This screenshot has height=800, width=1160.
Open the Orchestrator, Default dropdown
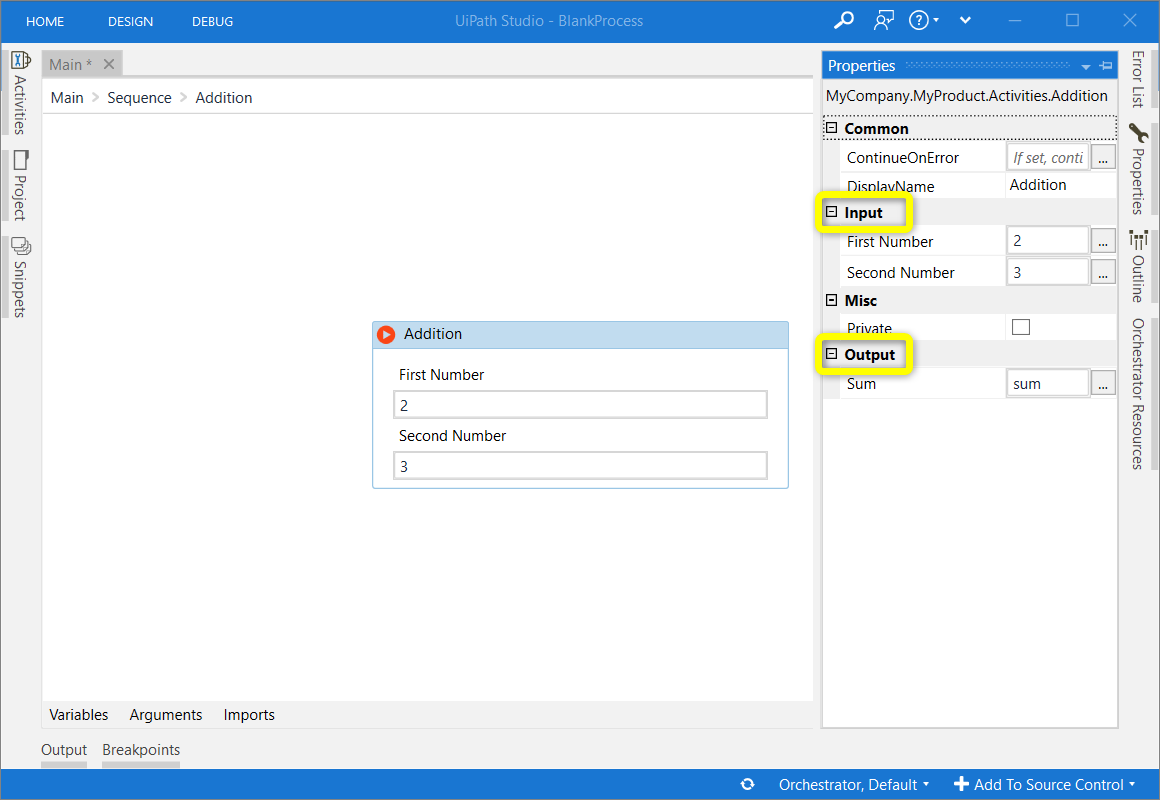(854, 785)
